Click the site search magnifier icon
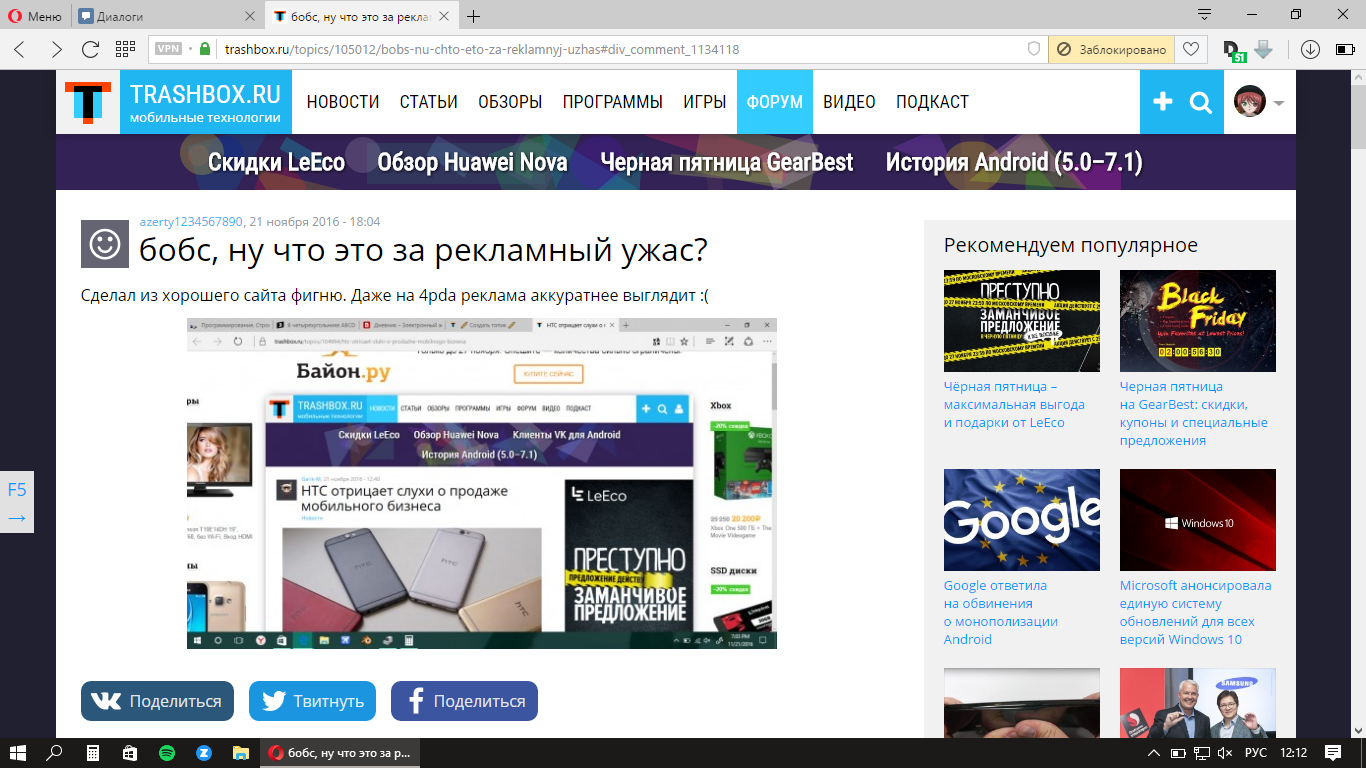Viewport: 1366px width, 768px height. [1201, 102]
